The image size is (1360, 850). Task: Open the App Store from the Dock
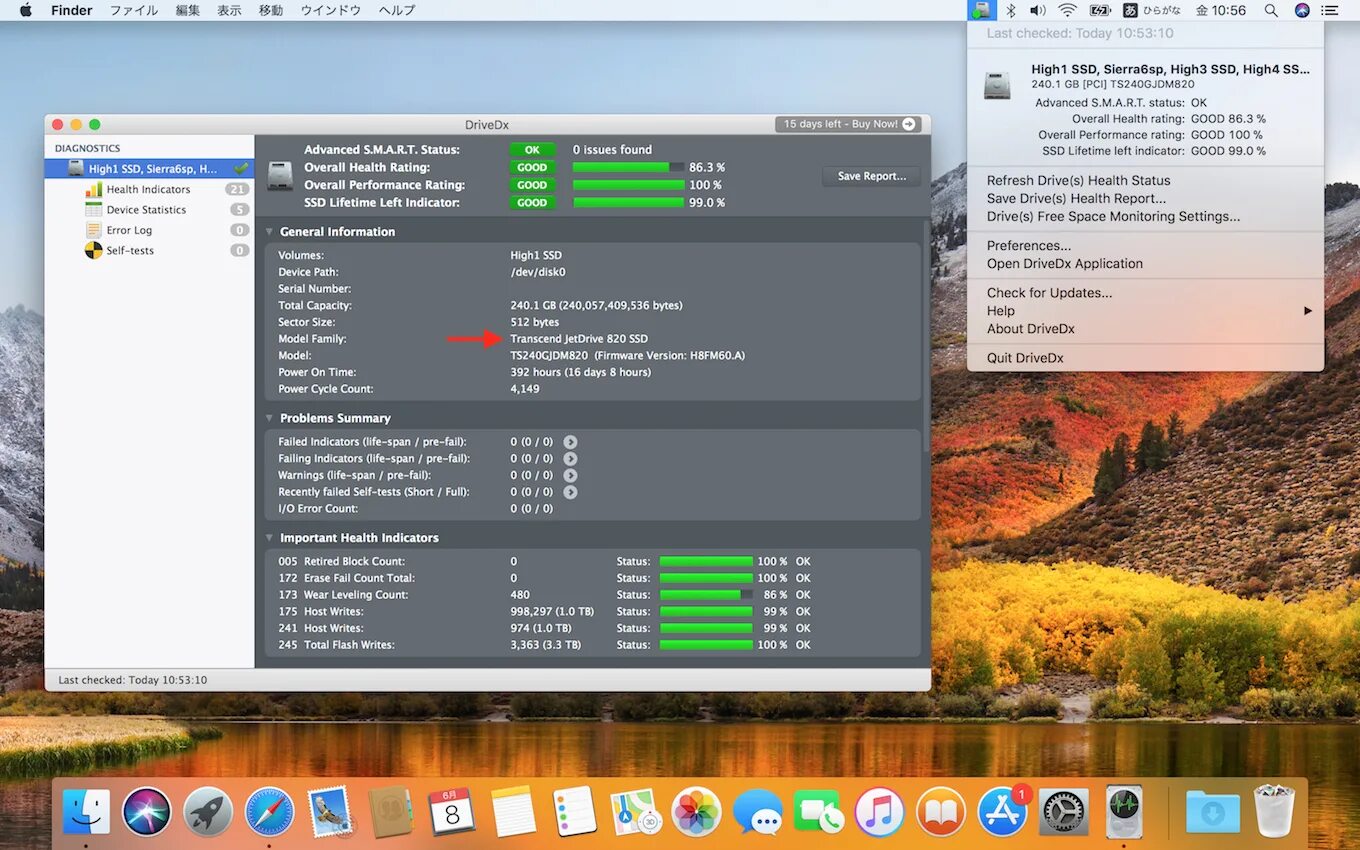1003,811
